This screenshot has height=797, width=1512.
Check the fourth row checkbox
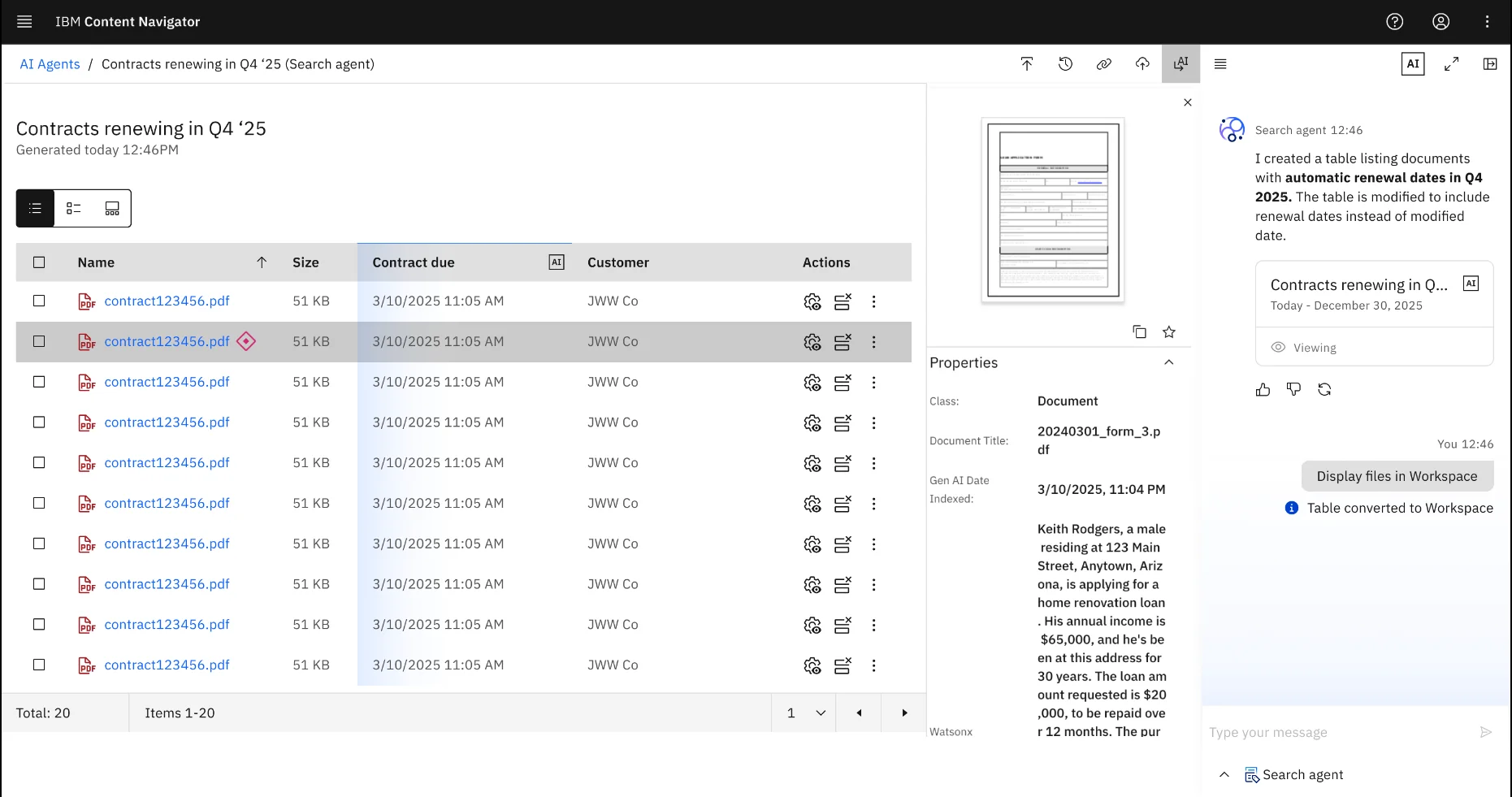coord(39,422)
